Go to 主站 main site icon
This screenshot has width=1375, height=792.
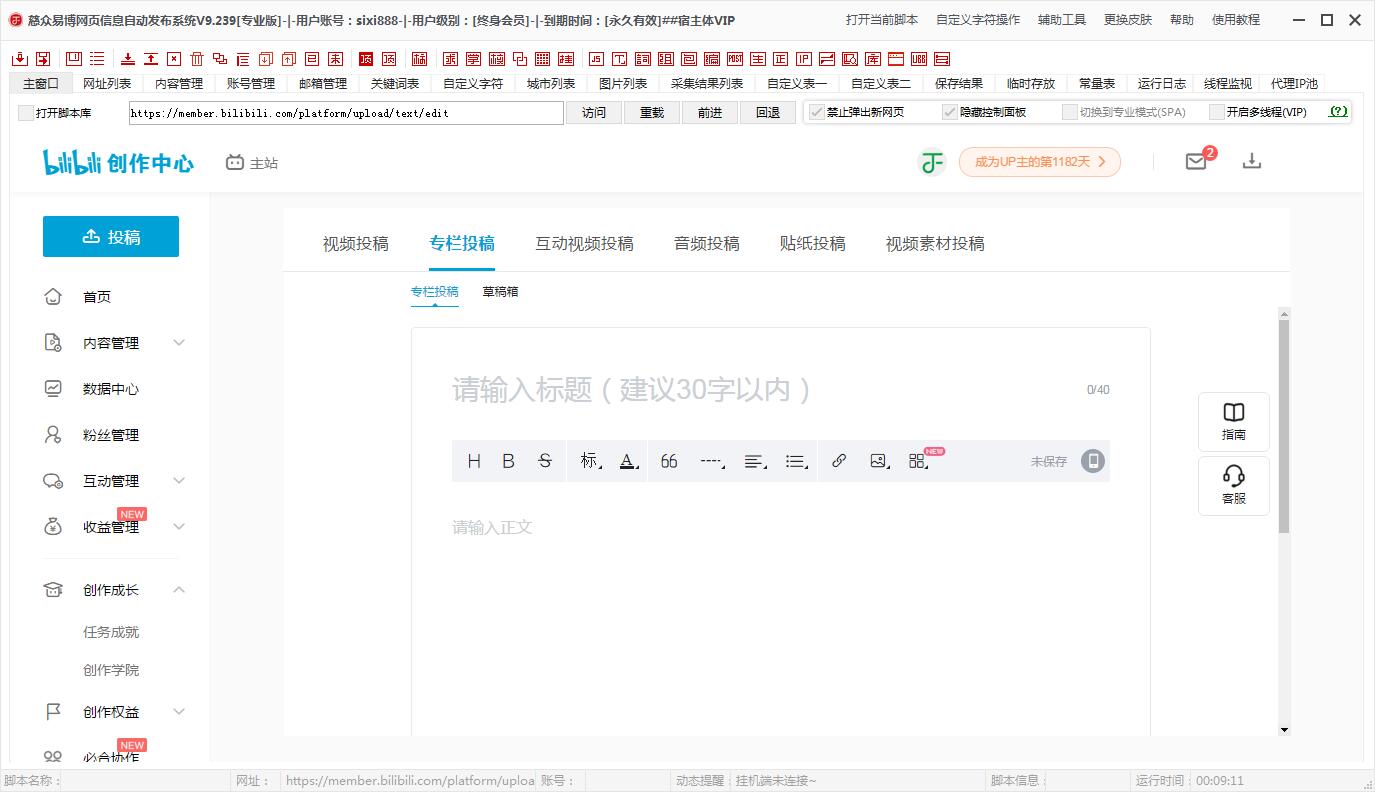(252, 162)
